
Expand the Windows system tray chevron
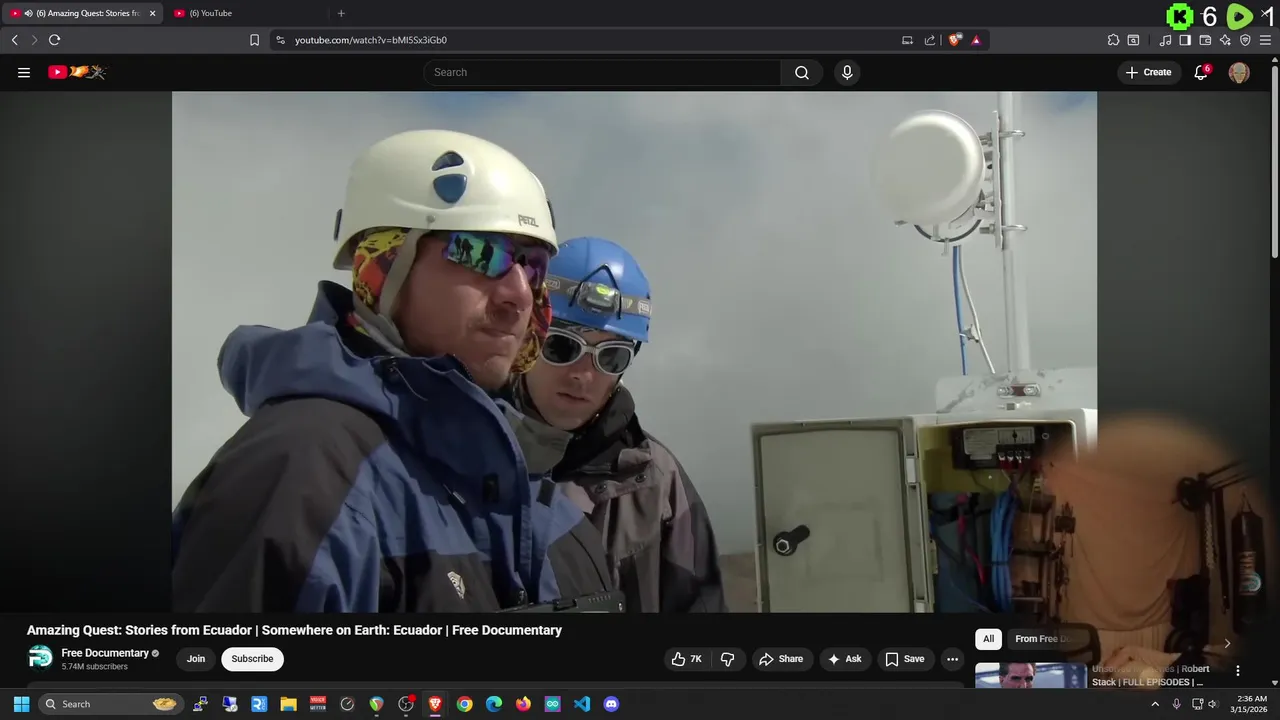1155,704
